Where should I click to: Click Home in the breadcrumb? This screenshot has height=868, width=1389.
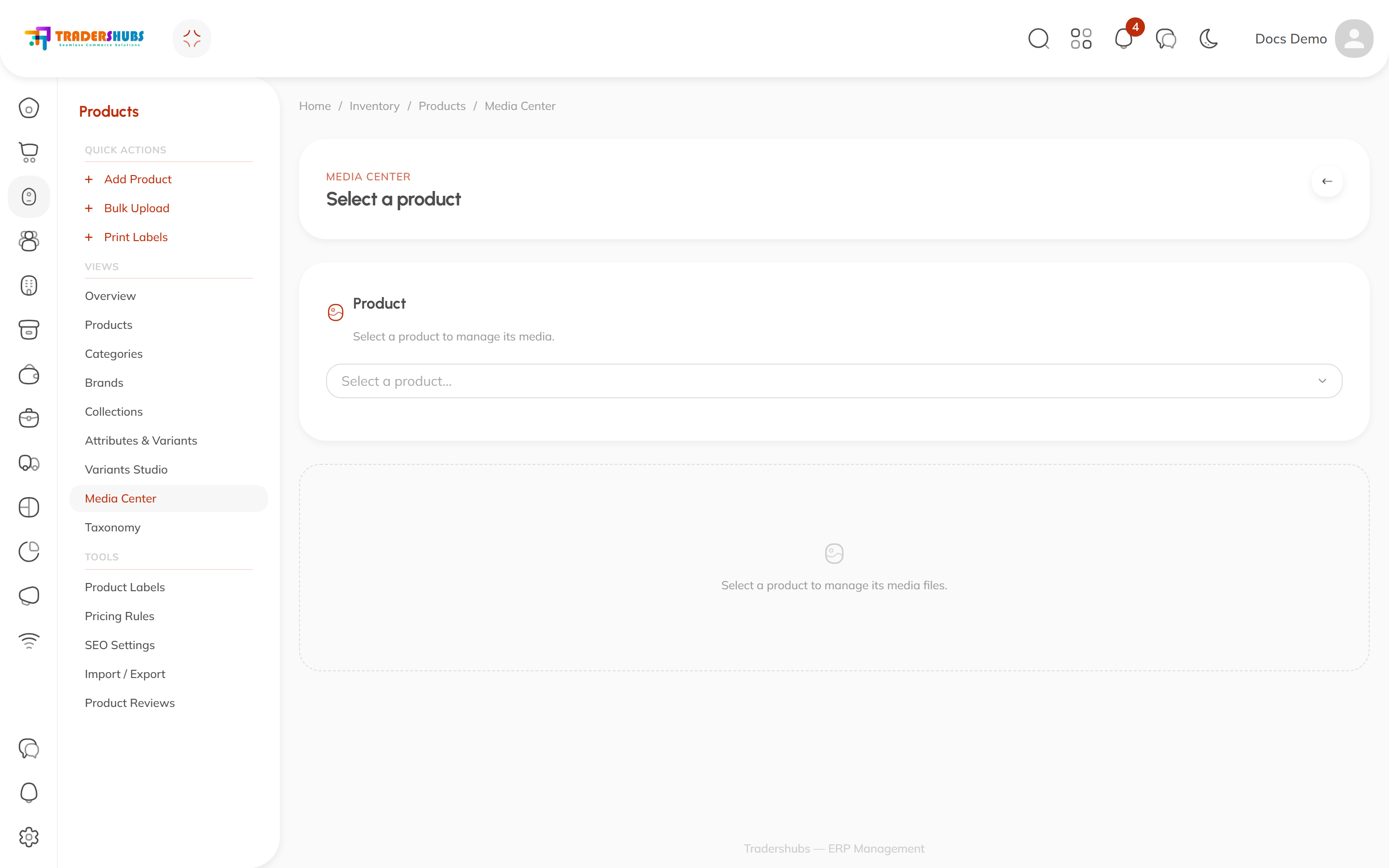(314, 106)
